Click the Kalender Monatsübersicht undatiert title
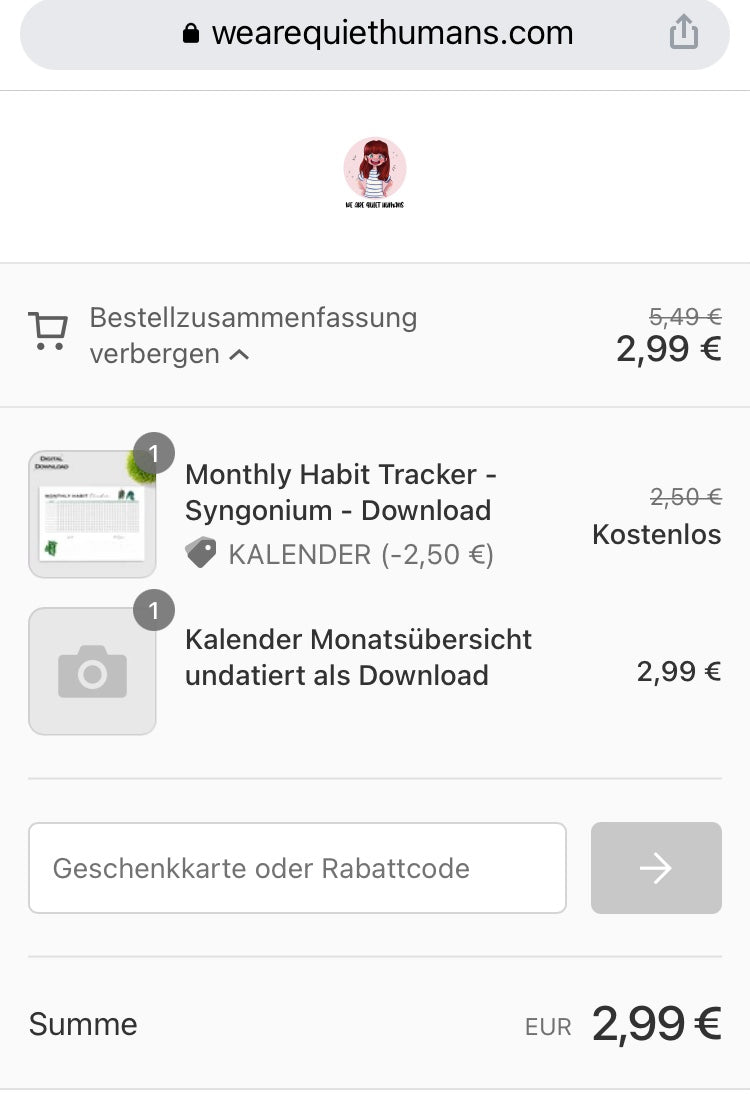Screen dimensions: 750x1094 pyautogui.click(x=358, y=657)
